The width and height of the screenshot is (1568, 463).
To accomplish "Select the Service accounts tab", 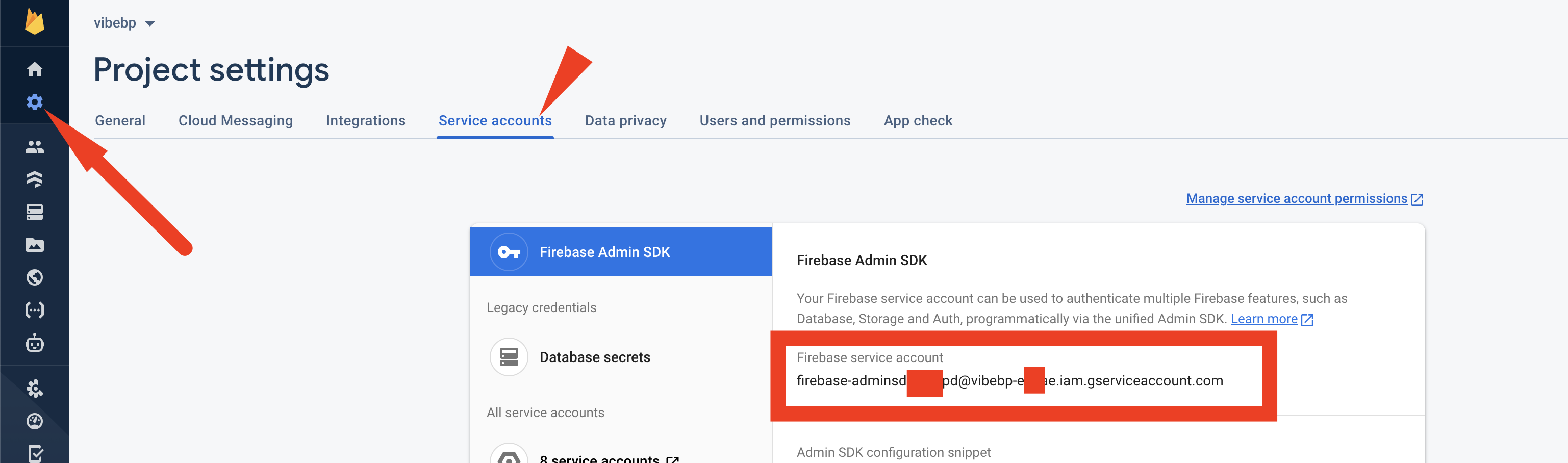I will [x=495, y=120].
